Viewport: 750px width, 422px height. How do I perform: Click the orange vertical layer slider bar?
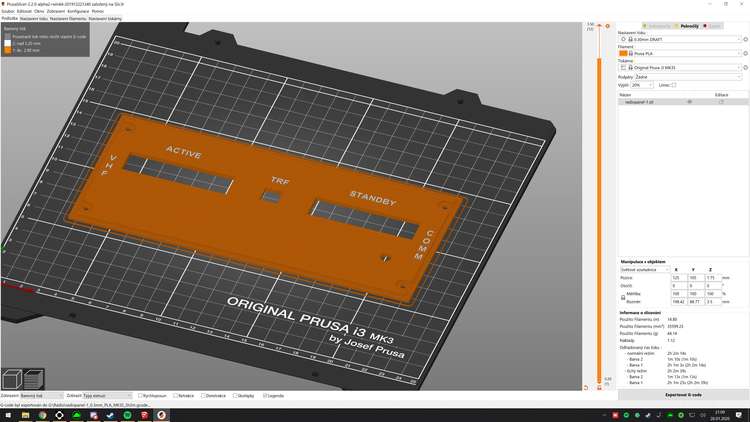pos(599,220)
